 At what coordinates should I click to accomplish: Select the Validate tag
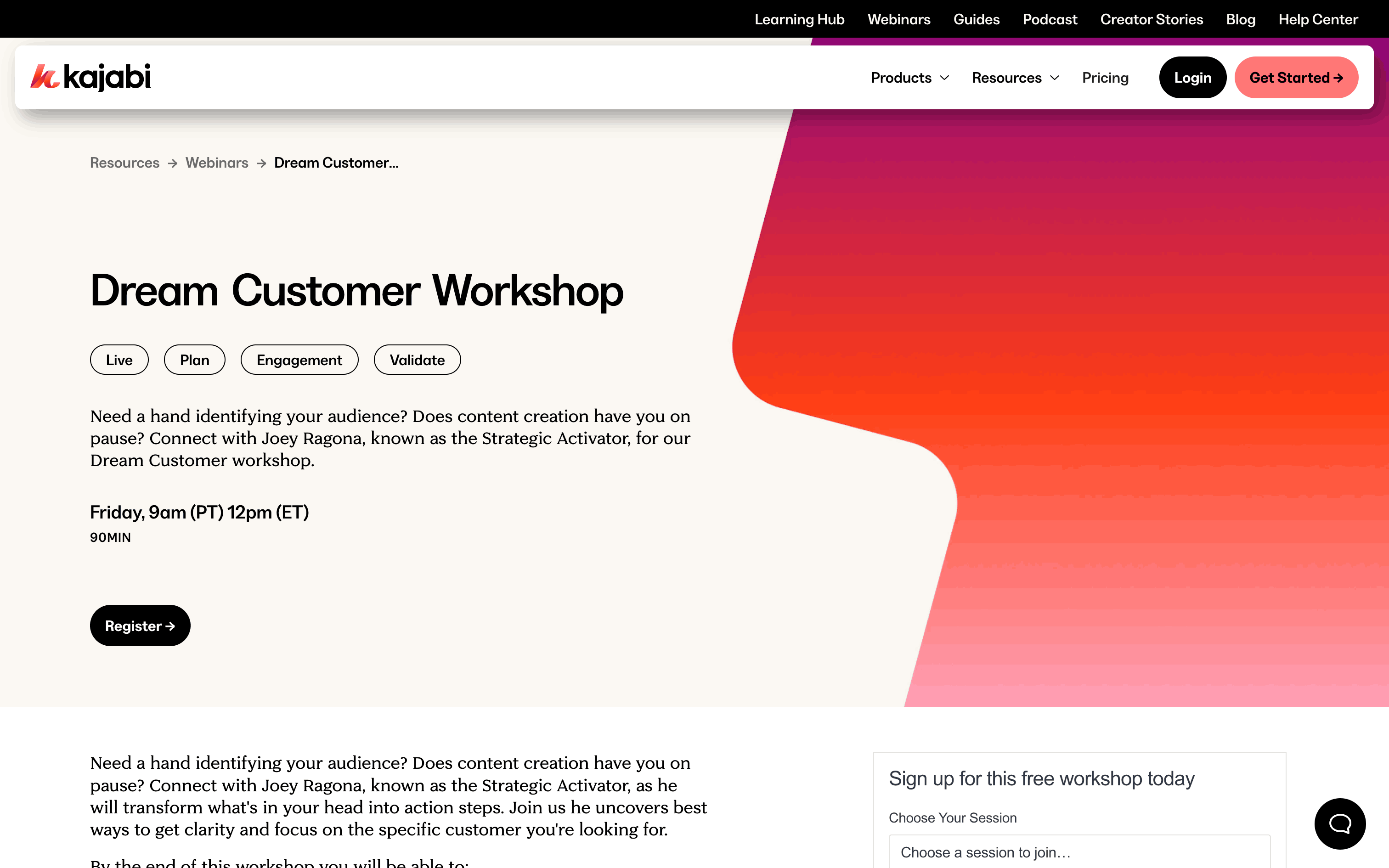pyautogui.click(x=417, y=360)
